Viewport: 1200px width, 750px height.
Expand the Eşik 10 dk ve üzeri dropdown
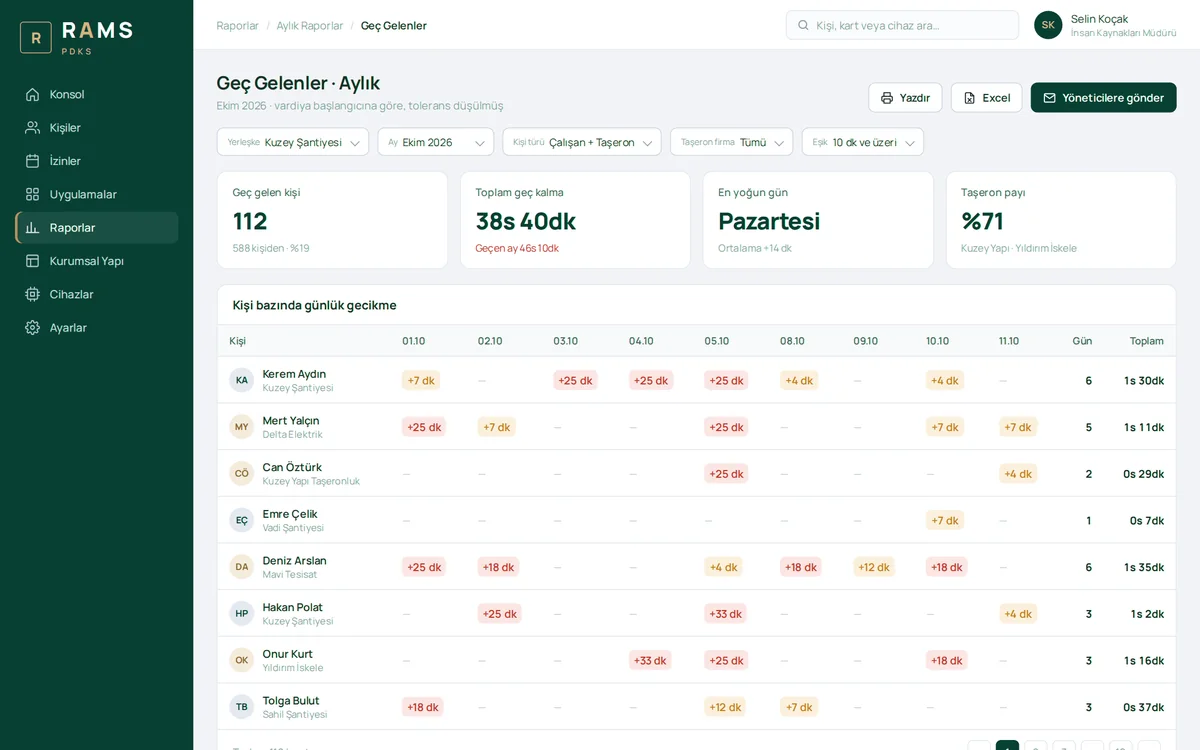(x=863, y=142)
